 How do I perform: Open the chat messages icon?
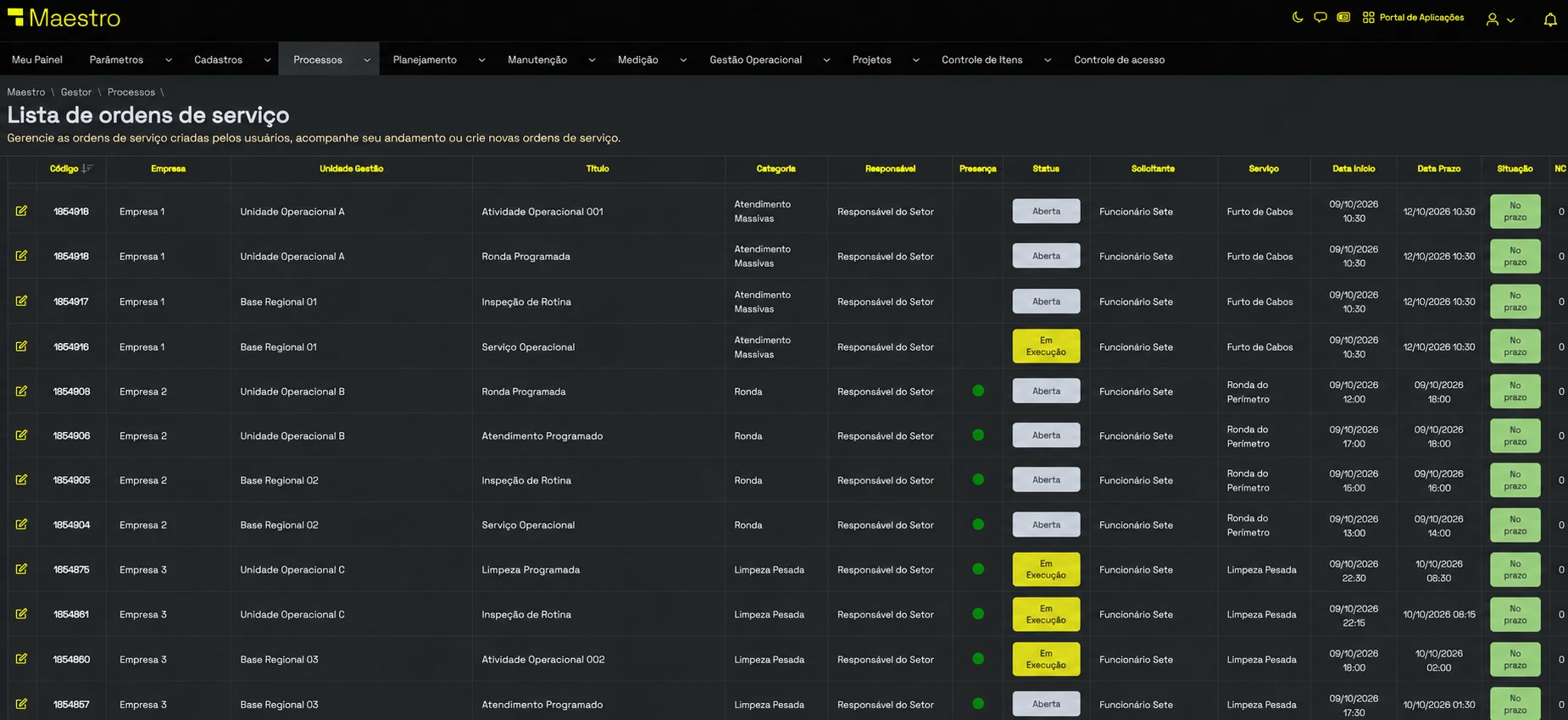pos(1320,17)
